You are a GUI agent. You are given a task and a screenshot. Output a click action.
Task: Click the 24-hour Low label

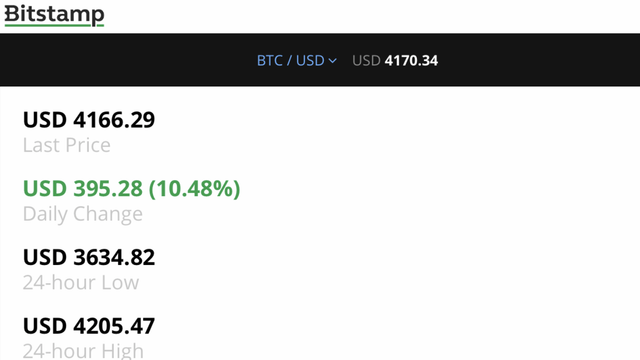[81, 282]
